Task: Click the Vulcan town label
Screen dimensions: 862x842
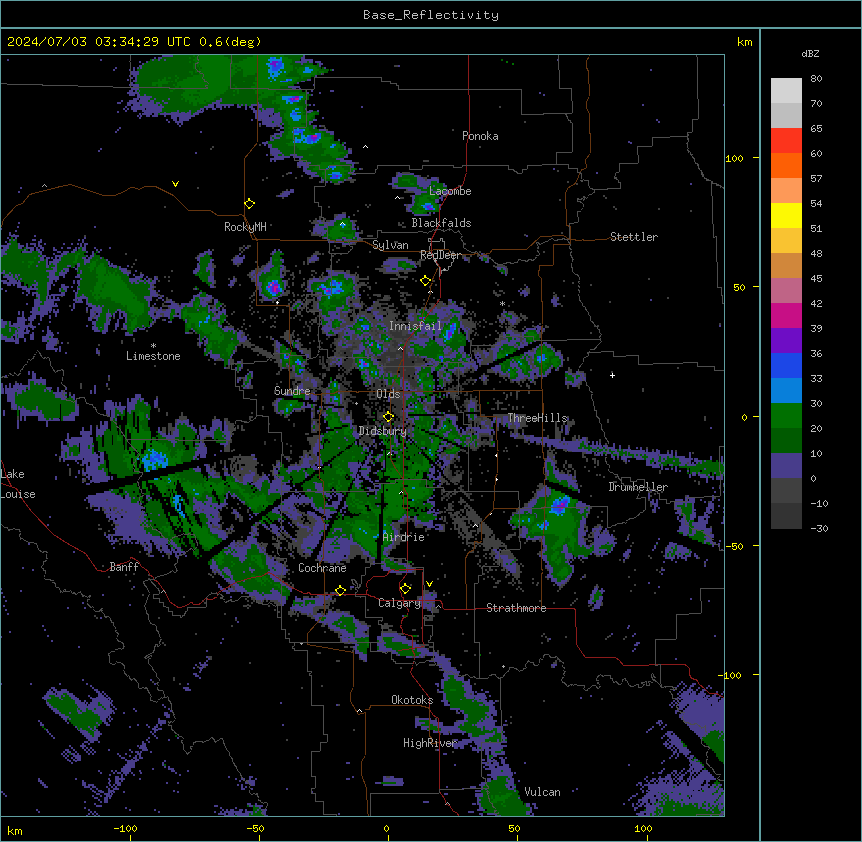Action: (x=543, y=792)
